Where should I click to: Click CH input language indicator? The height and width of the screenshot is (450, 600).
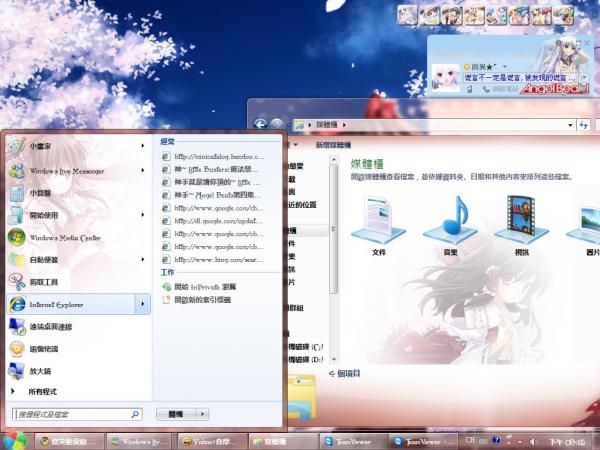pyautogui.click(x=470, y=440)
